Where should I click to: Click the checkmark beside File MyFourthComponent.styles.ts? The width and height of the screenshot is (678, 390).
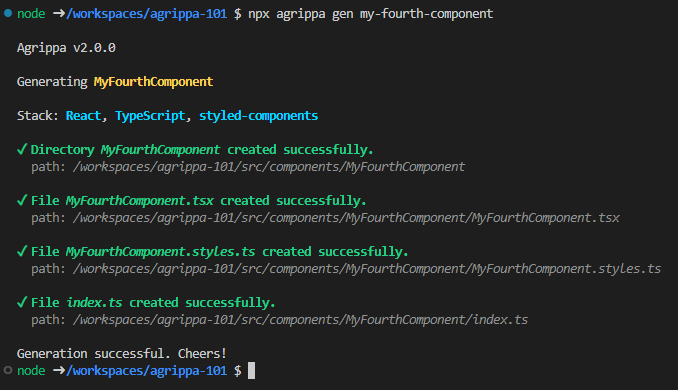(22, 252)
